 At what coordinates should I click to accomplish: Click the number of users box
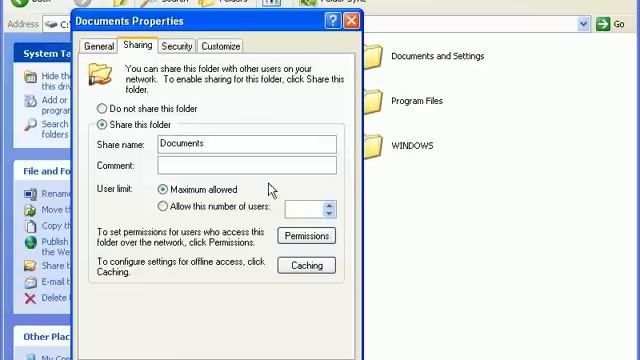pos(304,209)
